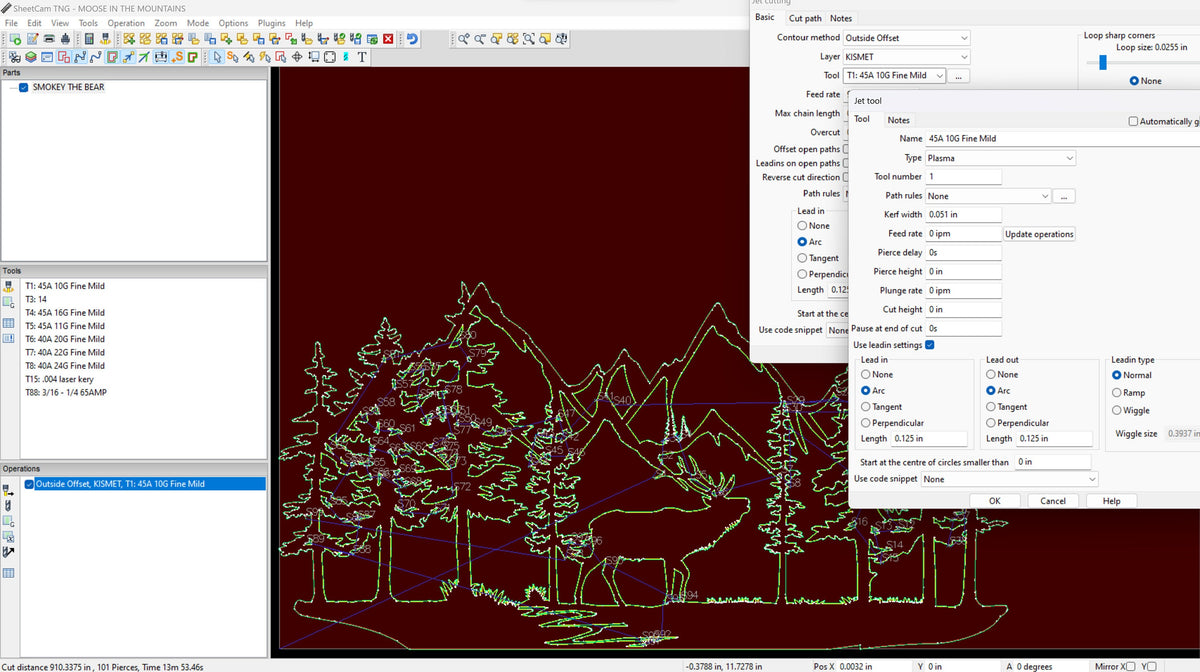Click the Undo arrow toolbar icon
1200x672 pixels.
click(x=412, y=38)
